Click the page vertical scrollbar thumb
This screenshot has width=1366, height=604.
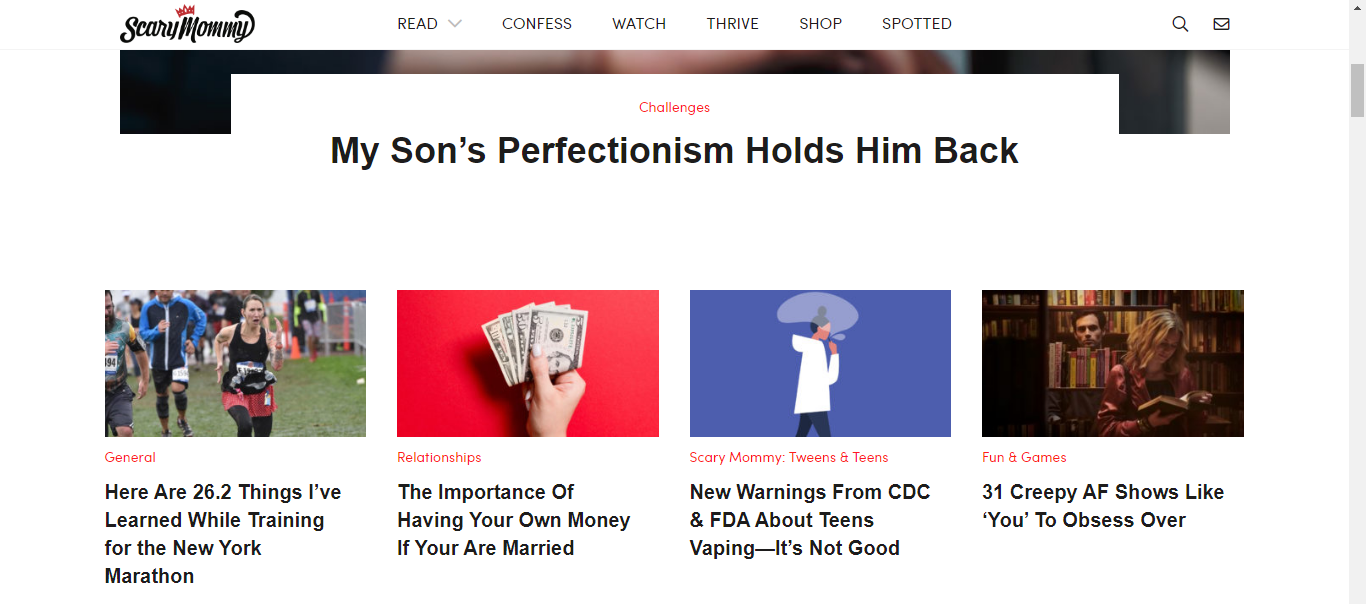1357,90
